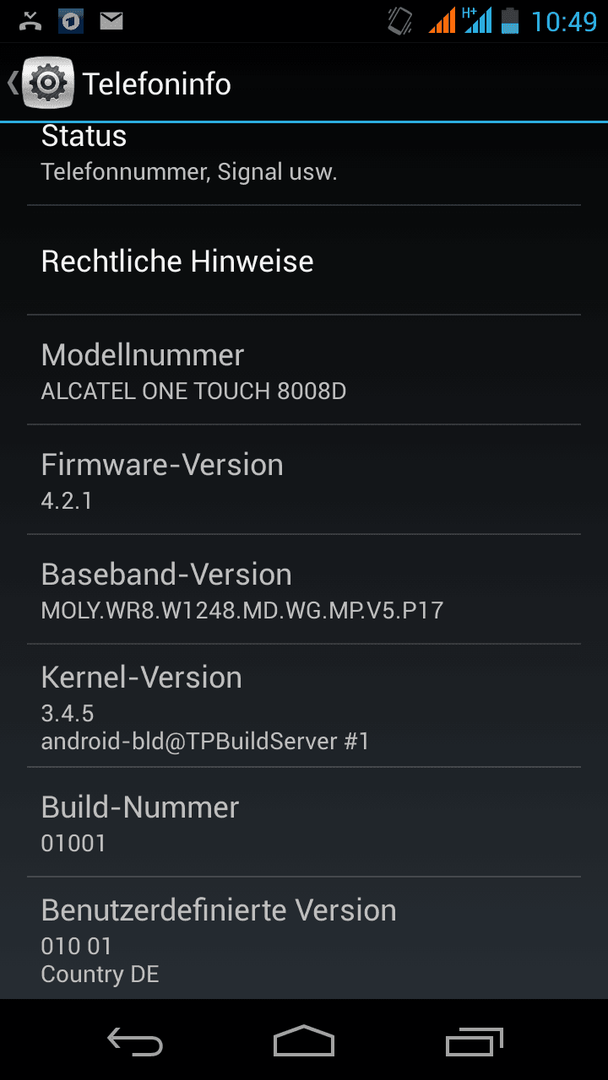Tap the Firmware-Version 4.2.1 entry
This screenshot has height=1080, width=608.
tap(304, 479)
